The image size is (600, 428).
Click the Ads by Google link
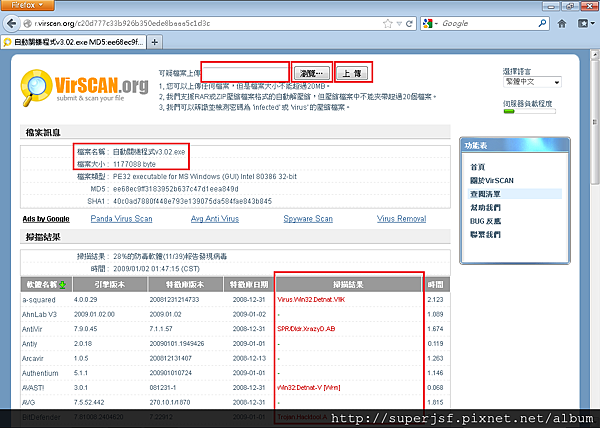[46, 219]
